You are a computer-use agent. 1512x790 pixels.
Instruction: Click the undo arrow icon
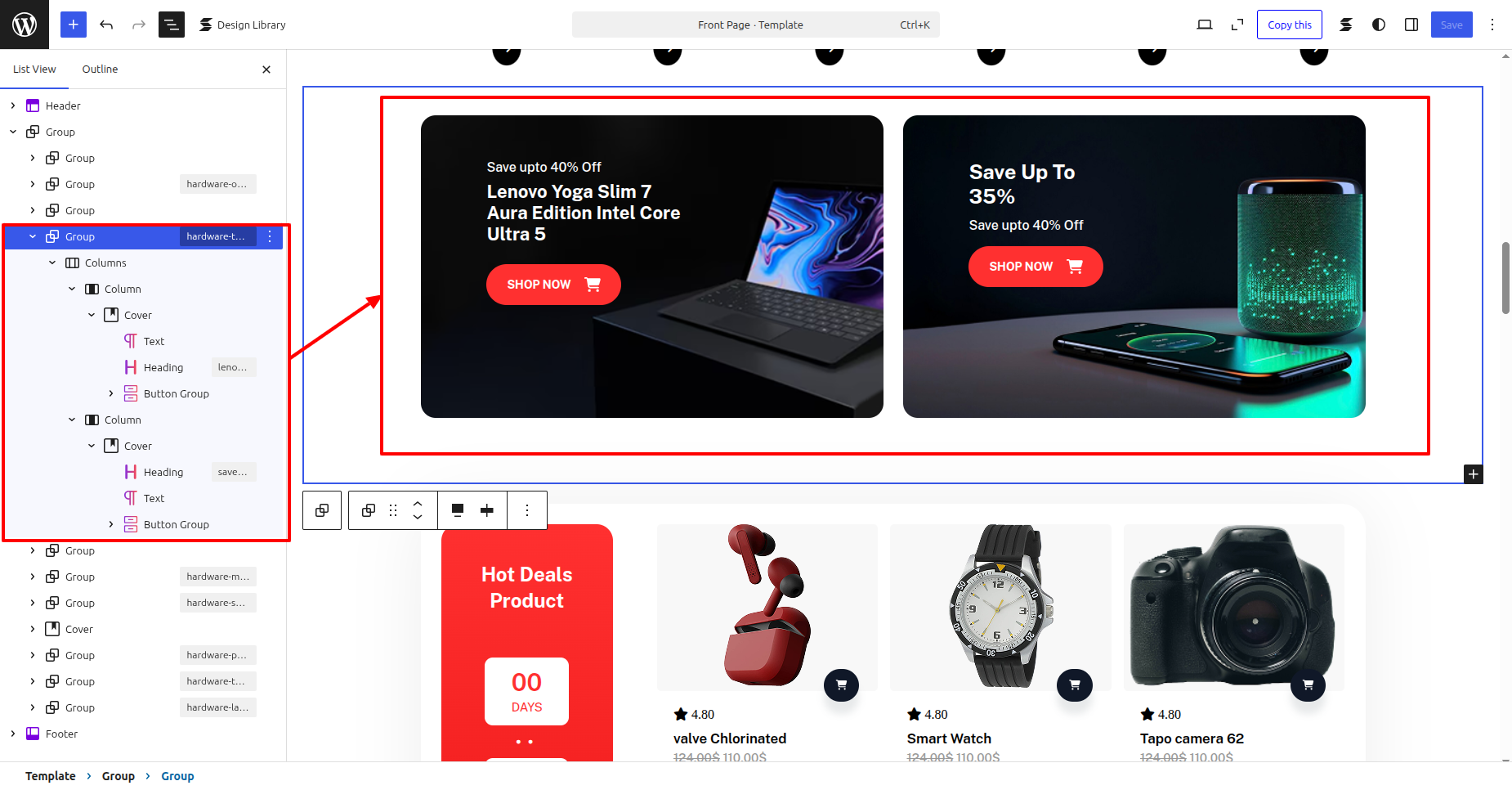point(106,25)
